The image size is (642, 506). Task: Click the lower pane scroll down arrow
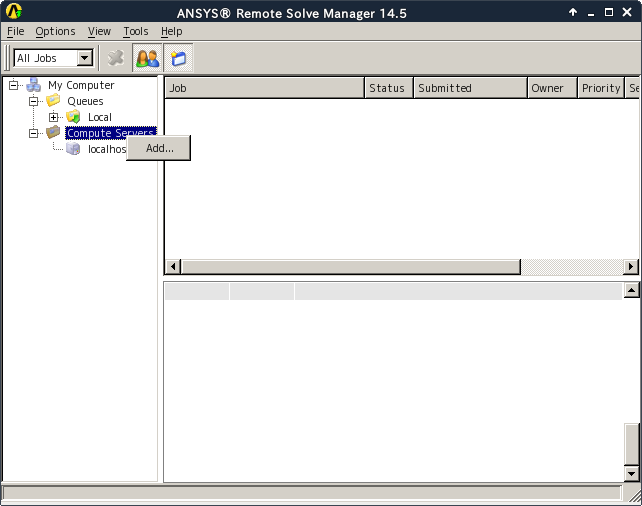pyautogui.click(x=631, y=473)
